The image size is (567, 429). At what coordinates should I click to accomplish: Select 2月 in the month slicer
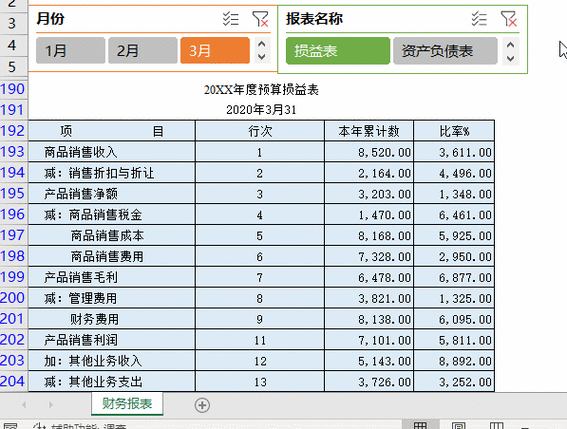point(143,51)
